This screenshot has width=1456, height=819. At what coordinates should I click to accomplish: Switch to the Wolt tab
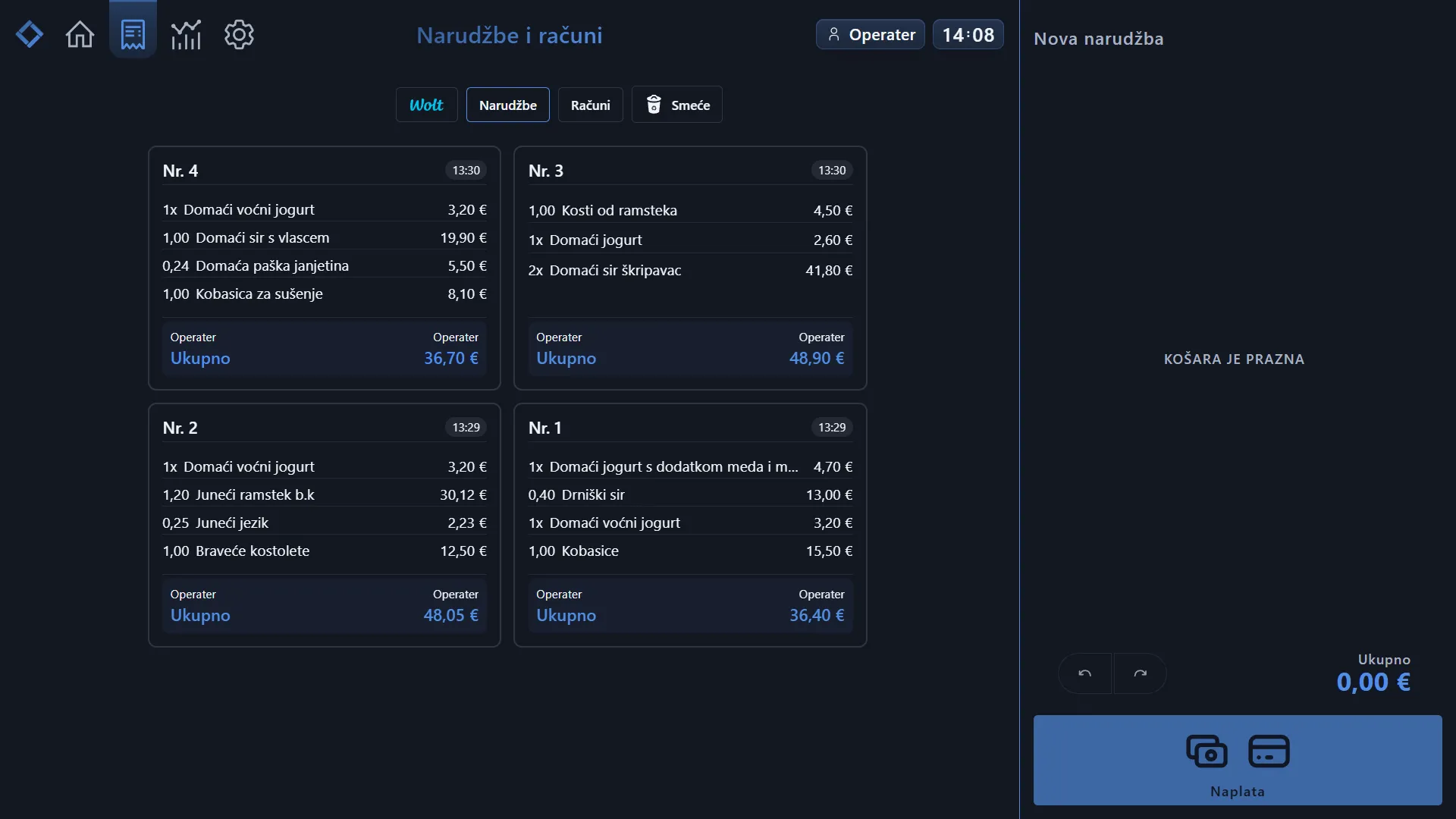[426, 105]
